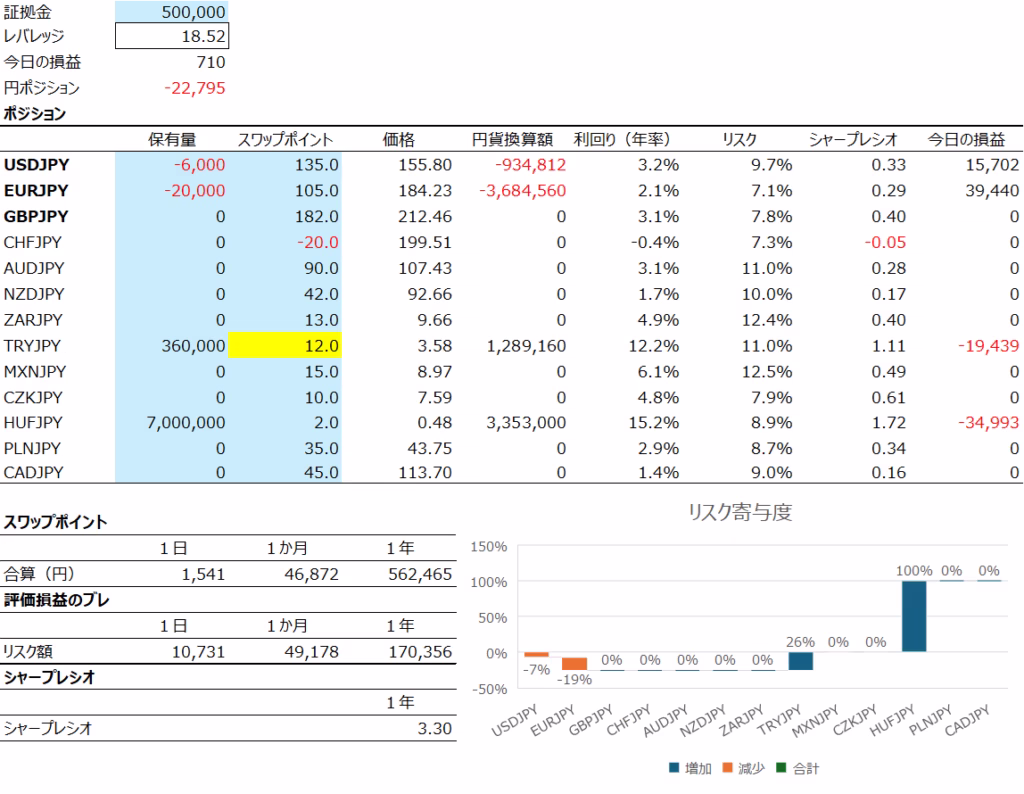Click the orange 減少 legend entry

tap(739, 769)
